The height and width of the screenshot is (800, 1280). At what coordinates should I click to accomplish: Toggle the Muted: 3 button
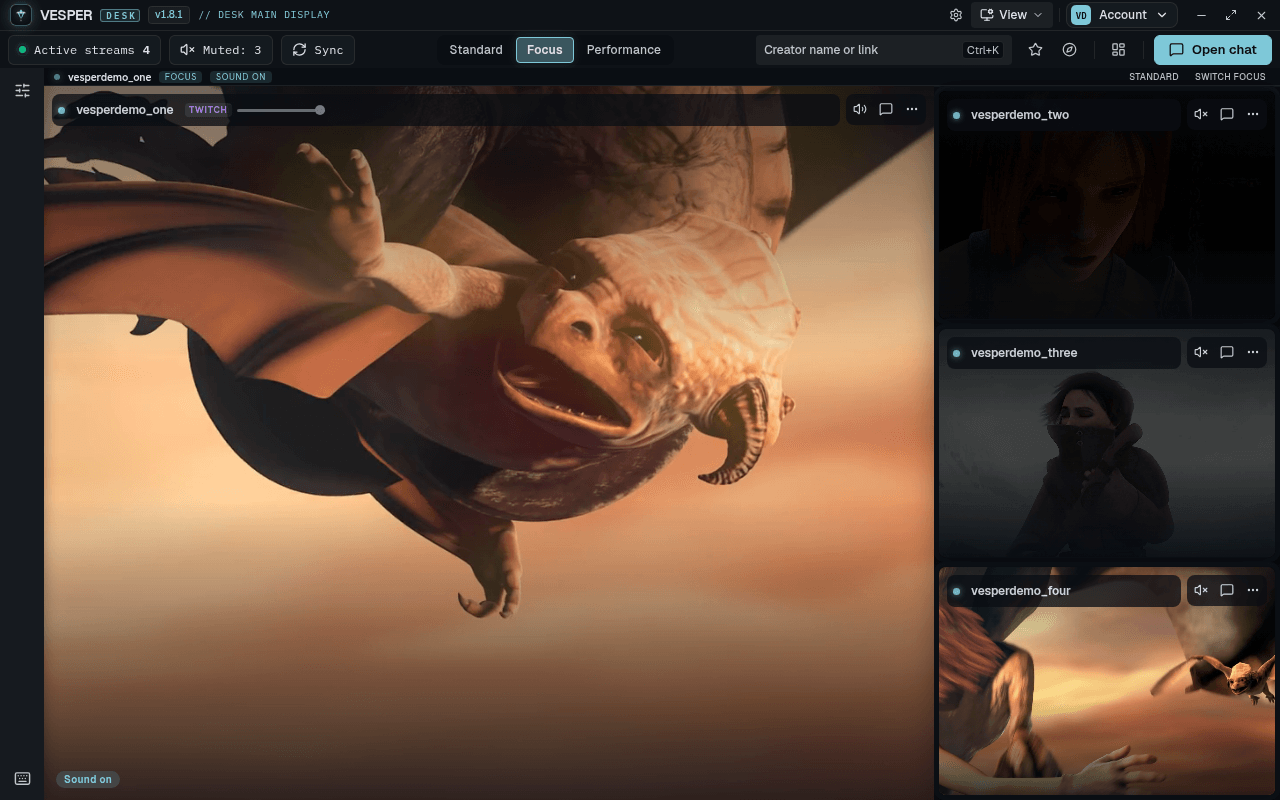pos(221,50)
